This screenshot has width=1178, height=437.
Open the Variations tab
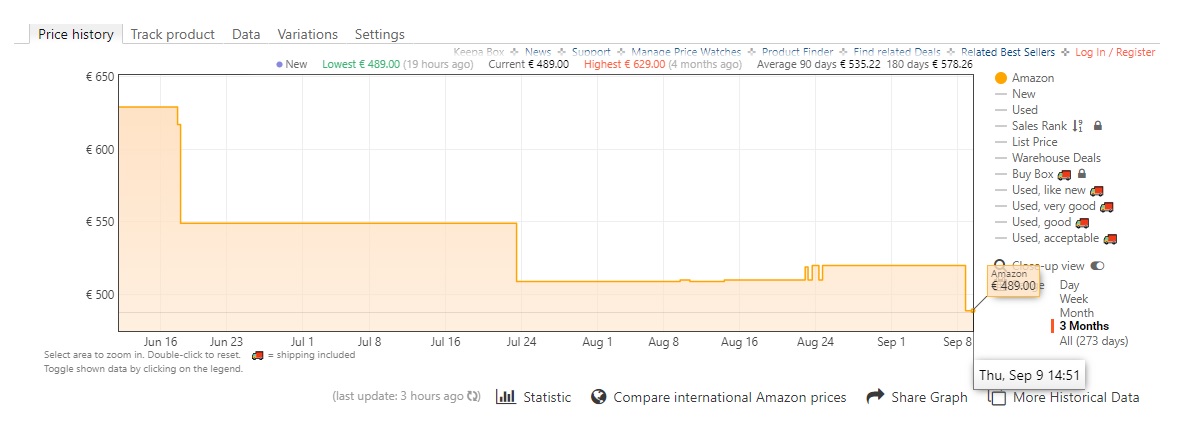point(308,34)
